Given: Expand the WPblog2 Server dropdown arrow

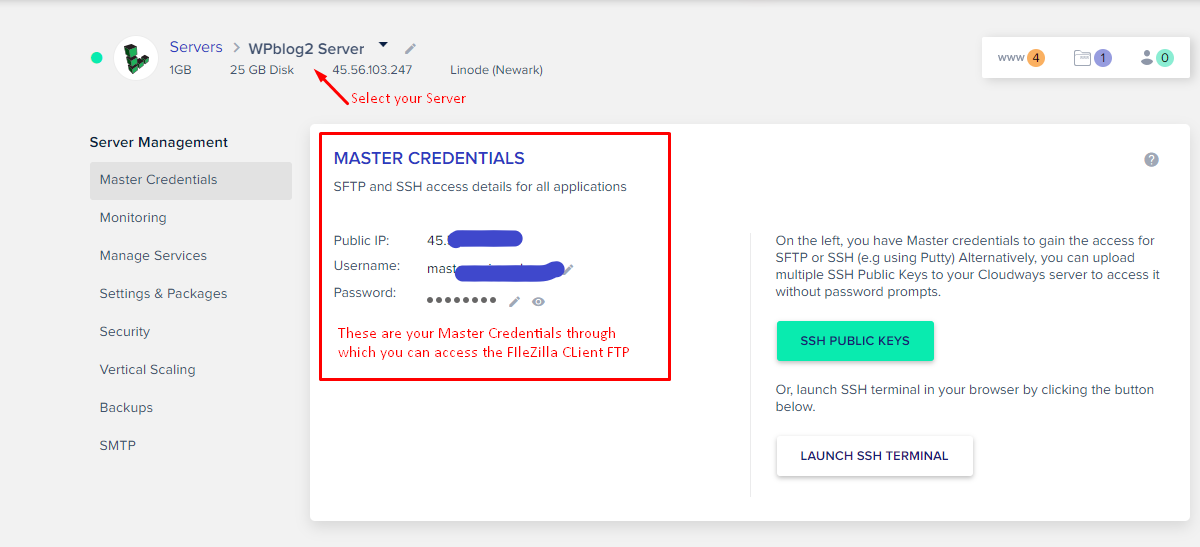Looking at the screenshot, I should (383, 46).
